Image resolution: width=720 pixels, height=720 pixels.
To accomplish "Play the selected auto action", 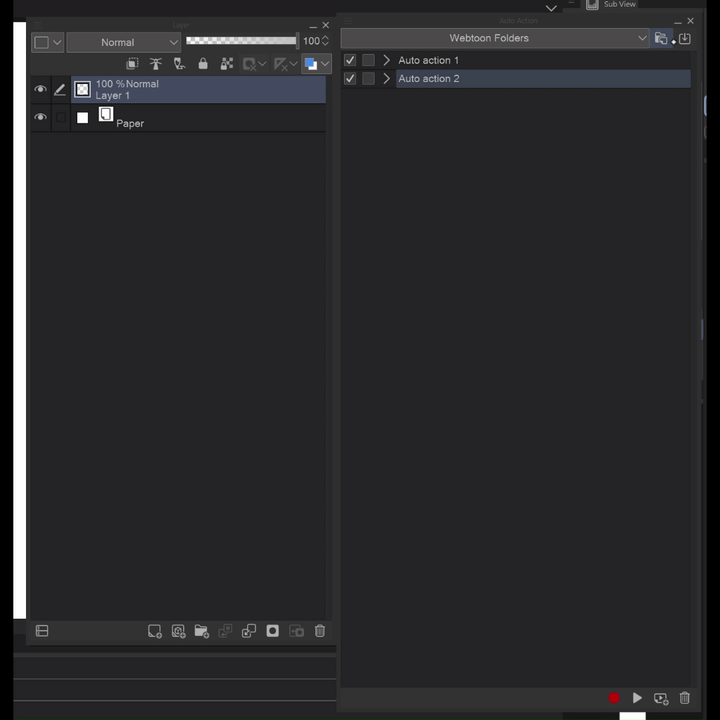I will click(x=637, y=698).
